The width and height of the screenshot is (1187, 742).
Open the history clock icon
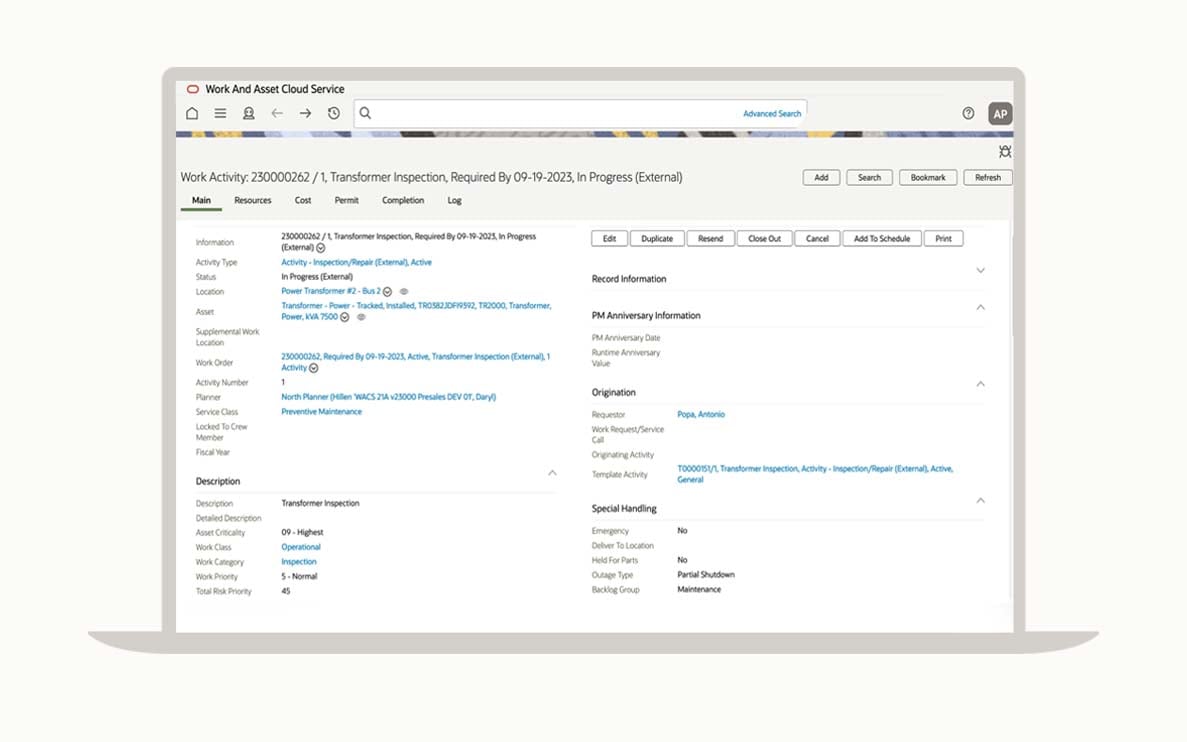tap(334, 114)
